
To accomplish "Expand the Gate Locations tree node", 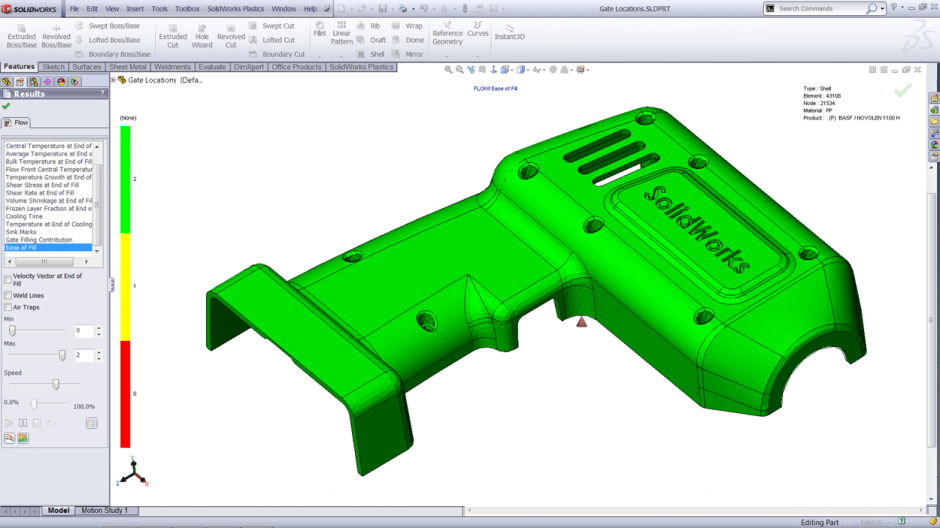I will pyautogui.click(x=113, y=80).
